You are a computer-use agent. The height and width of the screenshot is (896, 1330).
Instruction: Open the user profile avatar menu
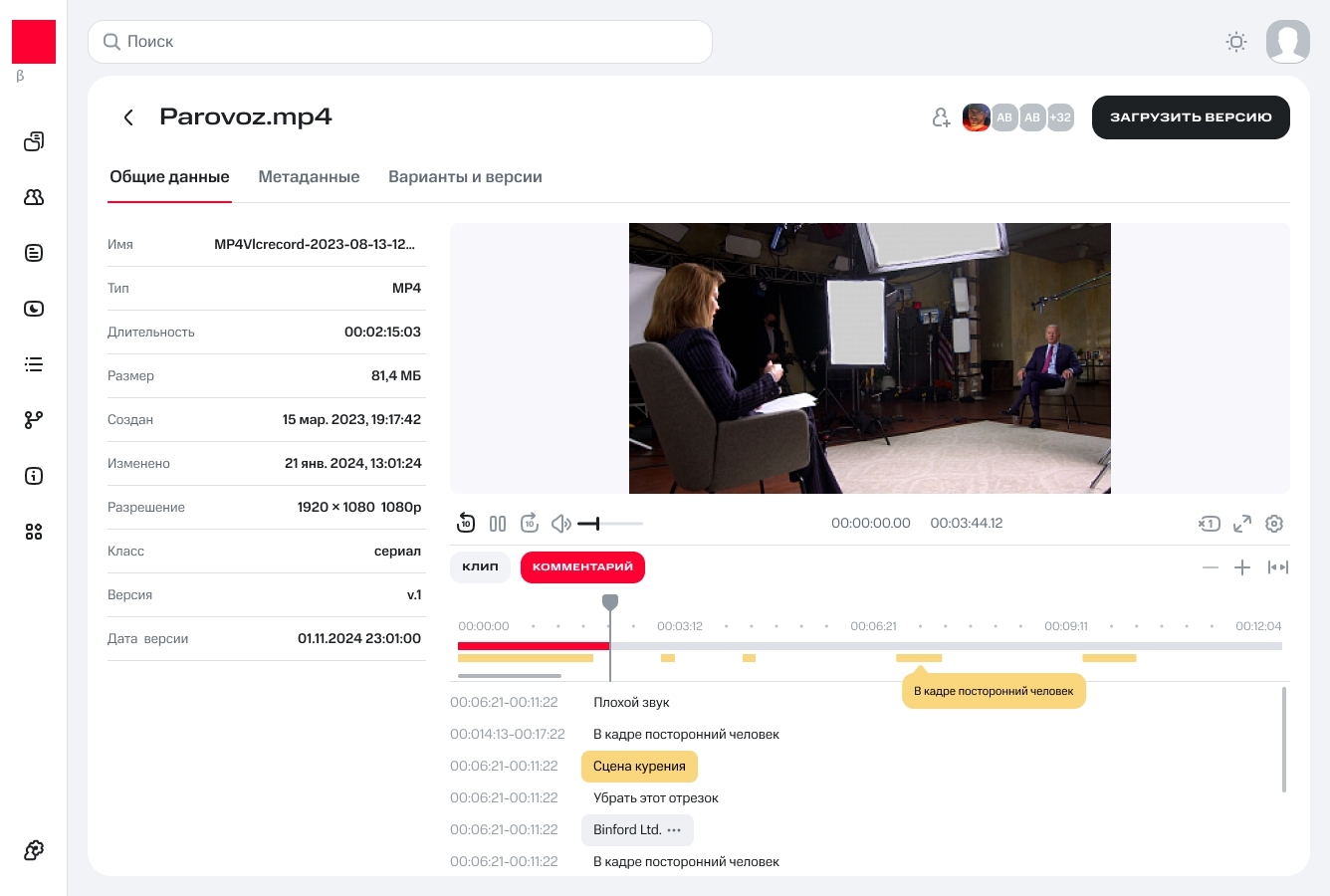coord(1287,42)
